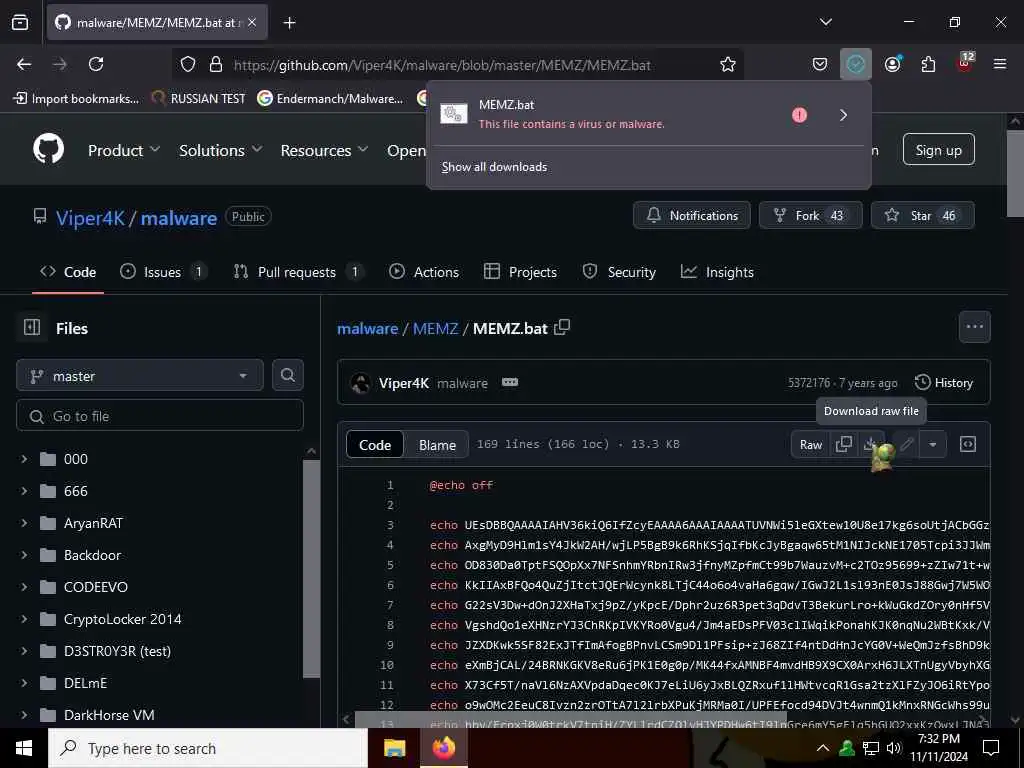Image resolution: width=1024 pixels, height=768 pixels.
Task: Open the Code repository tab
Action: pyautogui.click(x=68, y=272)
